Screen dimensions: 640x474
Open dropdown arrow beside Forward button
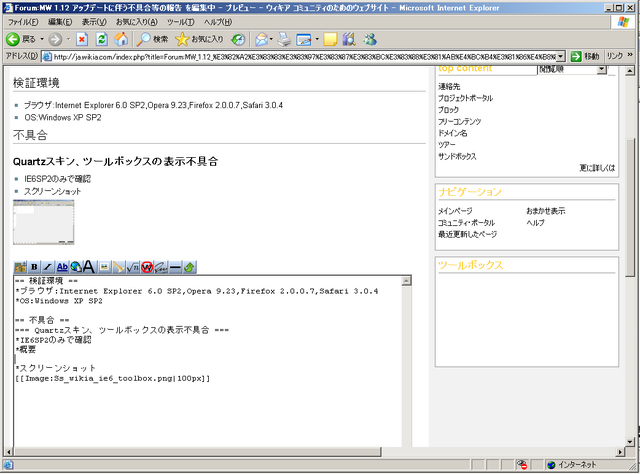[x=68, y=39]
